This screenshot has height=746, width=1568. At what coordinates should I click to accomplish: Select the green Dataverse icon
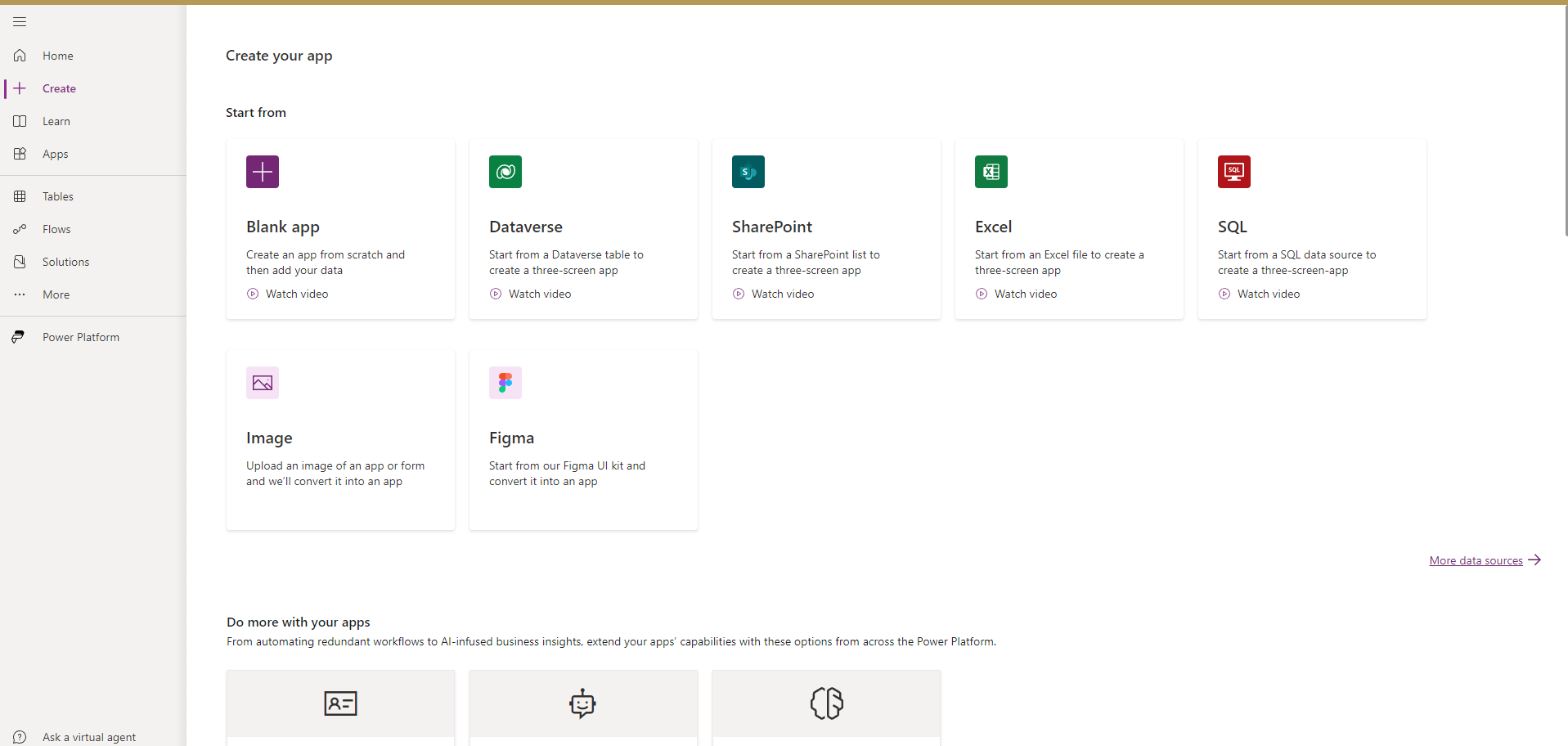point(505,172)
